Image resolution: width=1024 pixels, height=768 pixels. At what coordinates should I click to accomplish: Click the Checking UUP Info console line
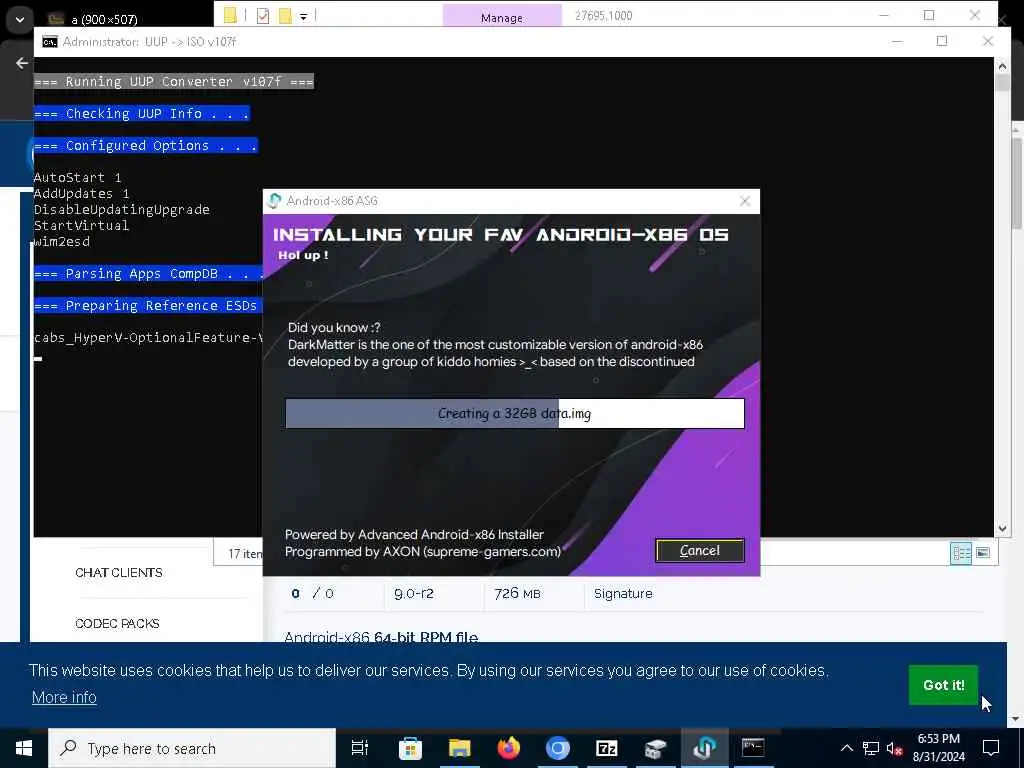click(x=142, y=114)
